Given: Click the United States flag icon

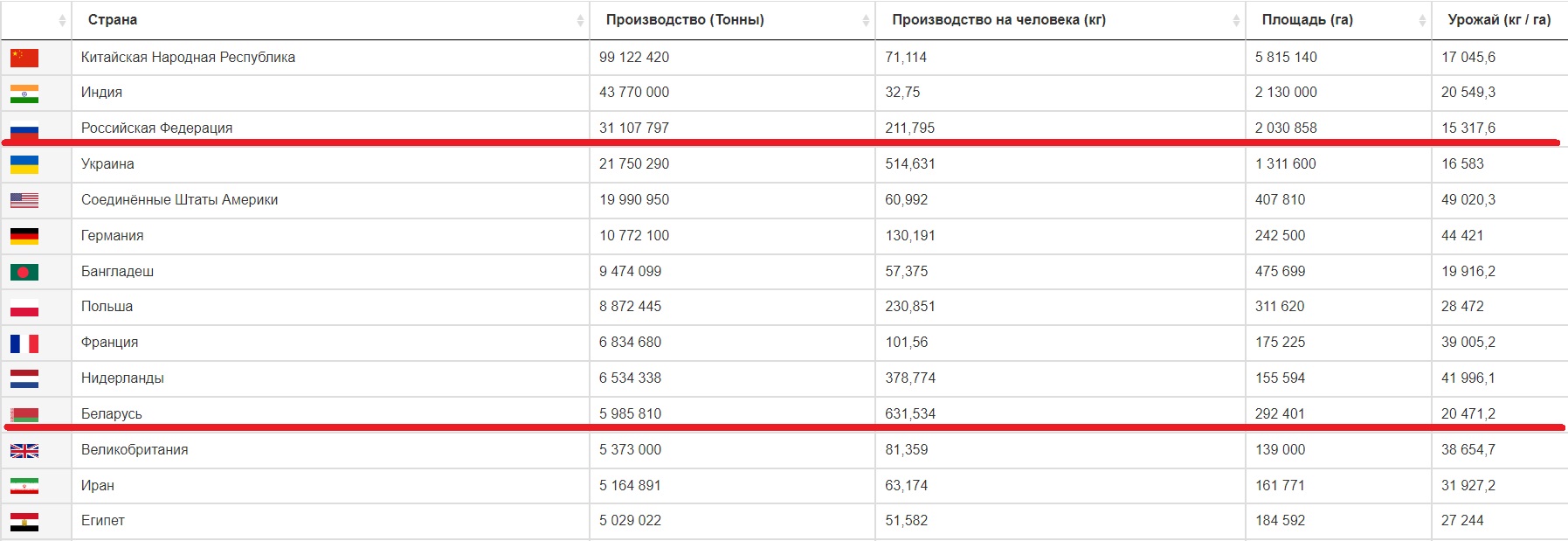Looking at the screenshot, I should (24, 200).
